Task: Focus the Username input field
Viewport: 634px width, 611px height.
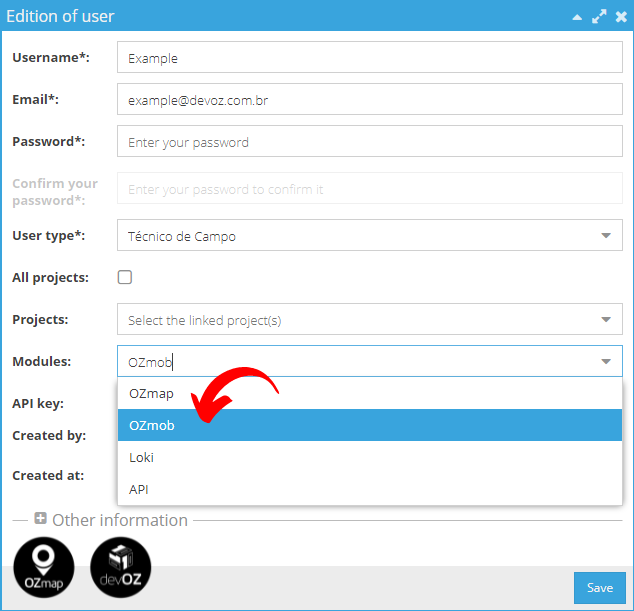Action: (370, 57)
